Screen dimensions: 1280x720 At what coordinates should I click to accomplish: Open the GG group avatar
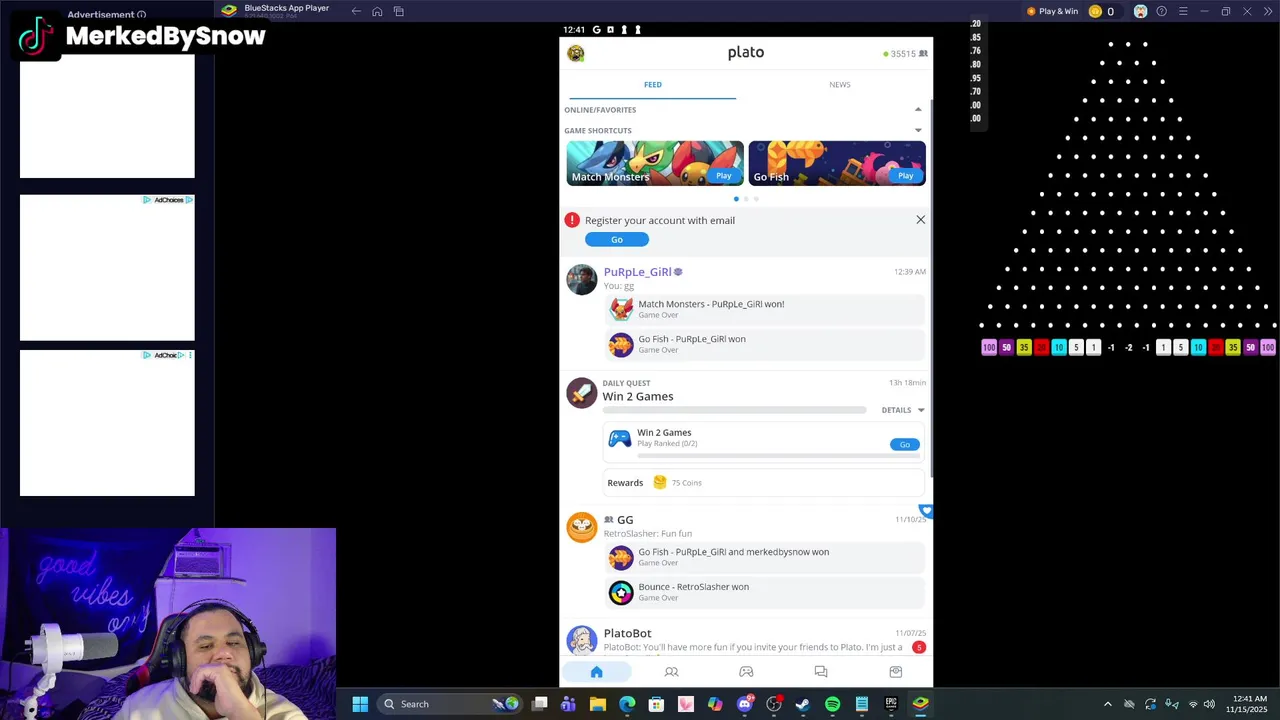coord(581,527)
